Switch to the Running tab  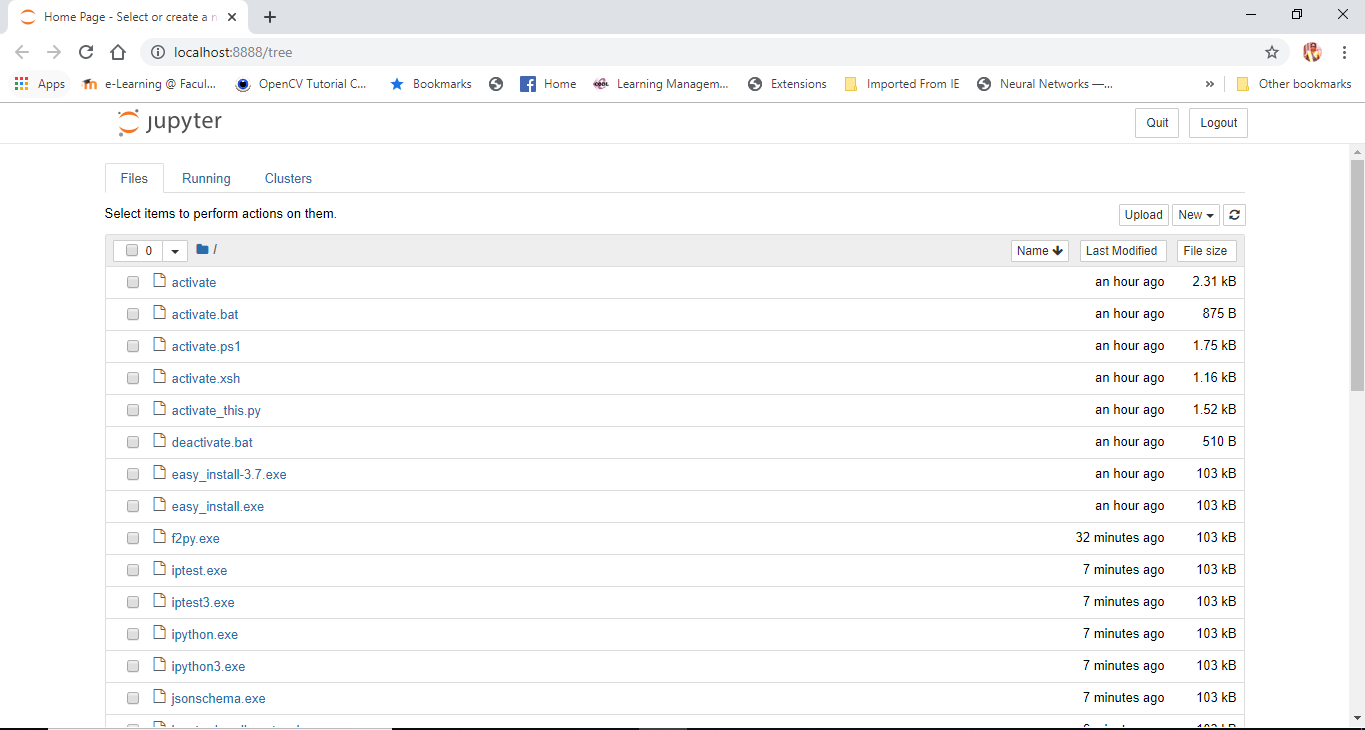[205, 177]
